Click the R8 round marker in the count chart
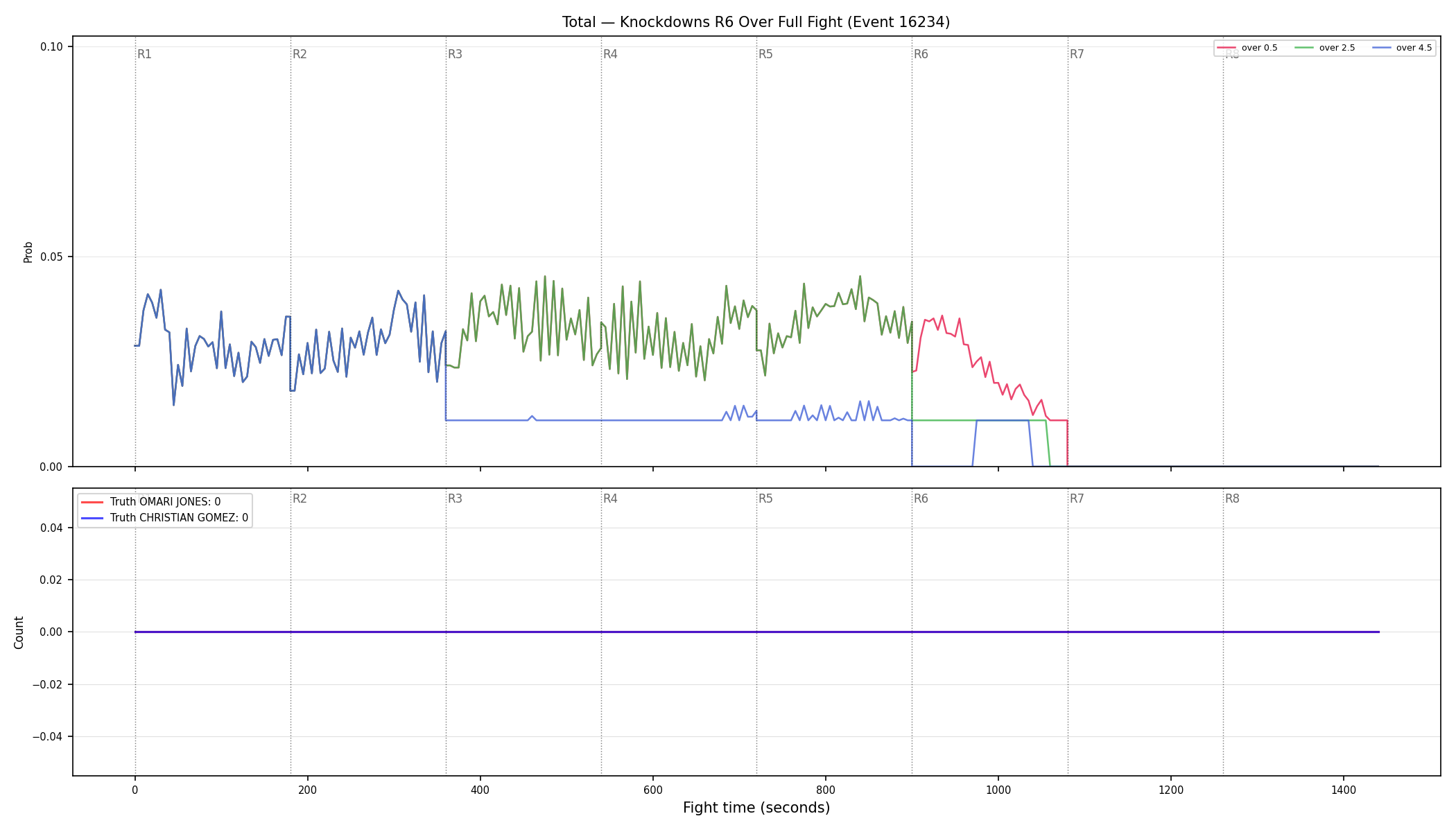 [1232, 499]
